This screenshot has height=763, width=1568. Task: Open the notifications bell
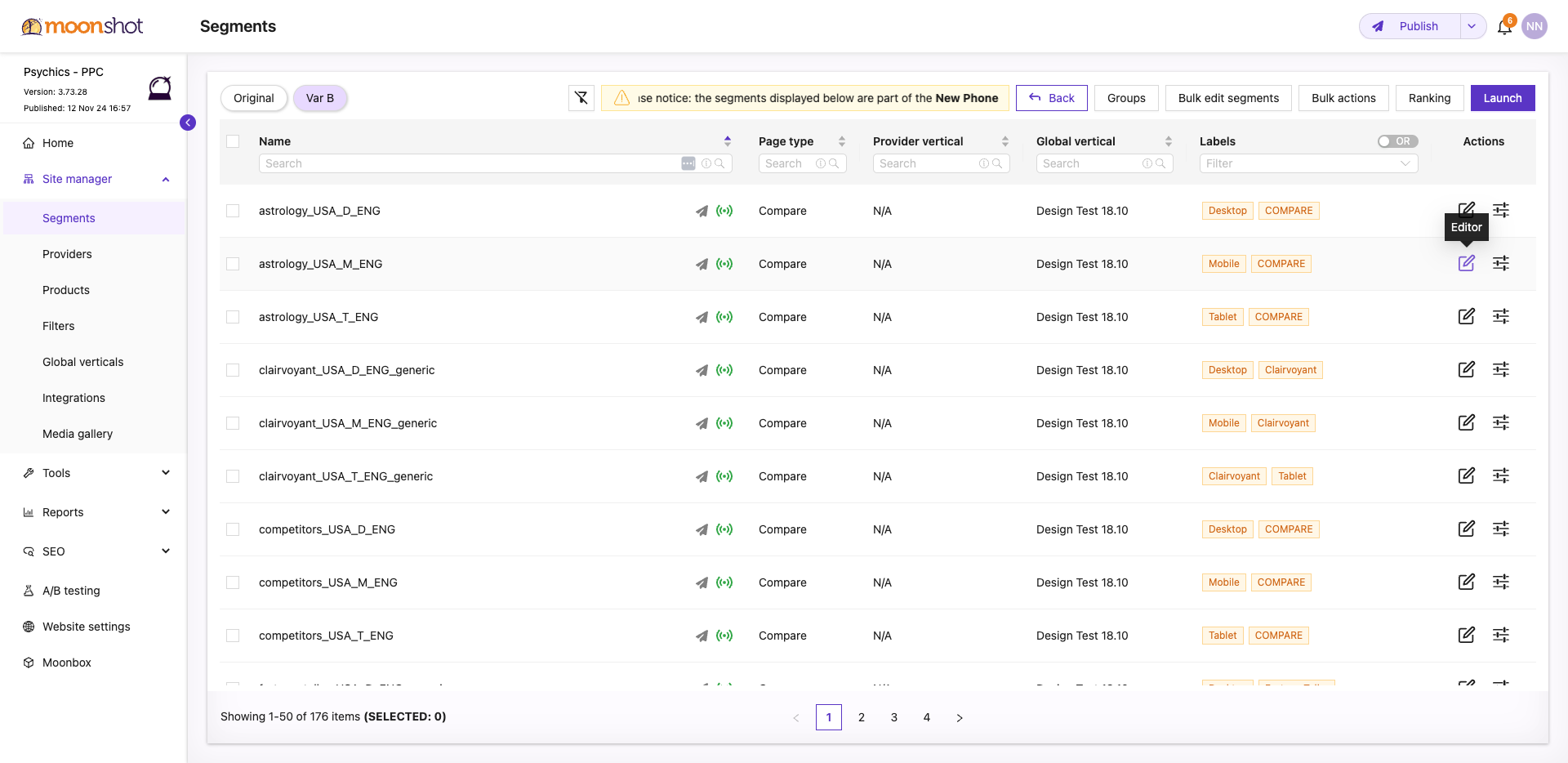coord(1504,26)
